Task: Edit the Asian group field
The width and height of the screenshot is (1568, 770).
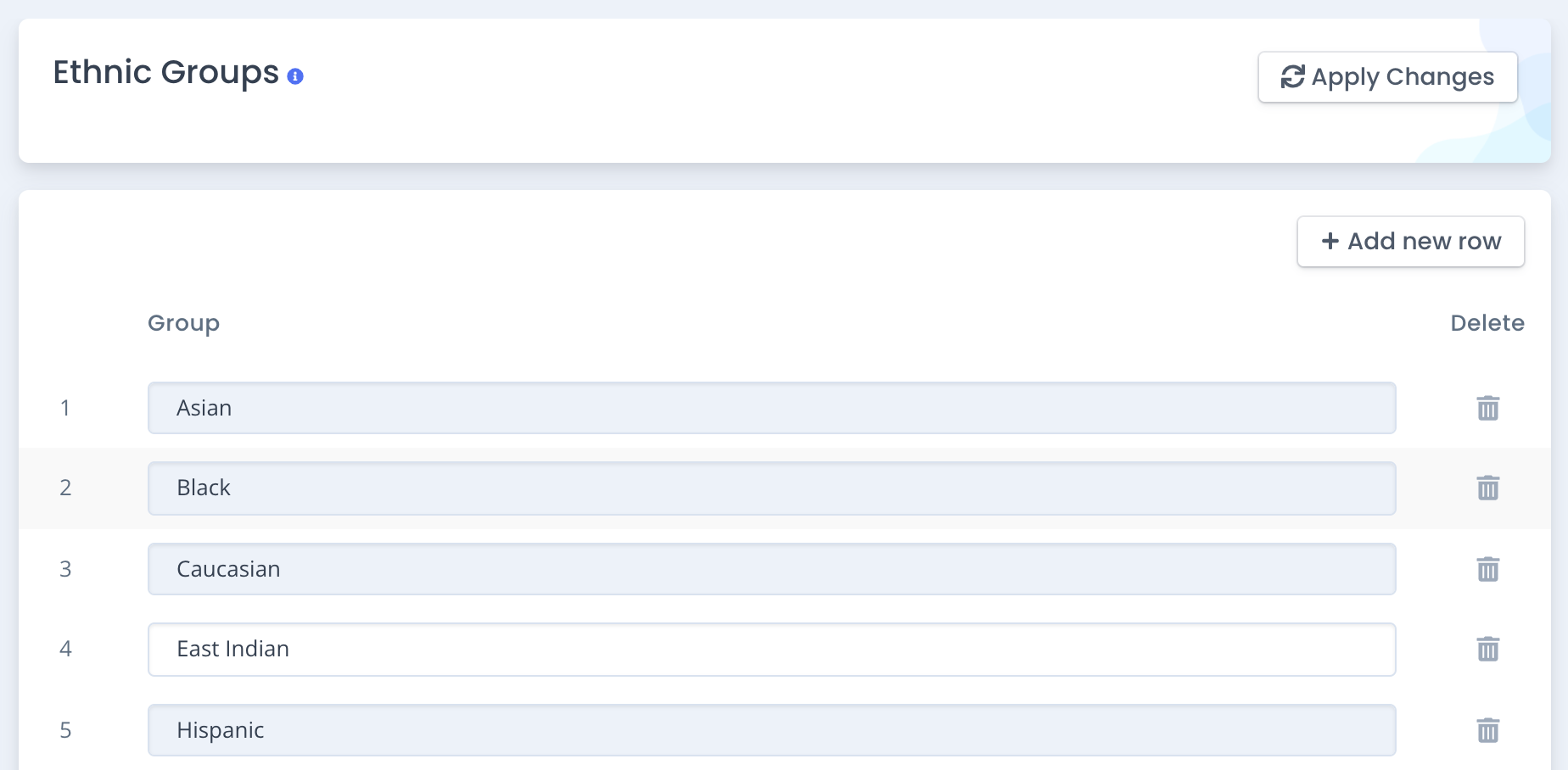Action: coord(771,408)
